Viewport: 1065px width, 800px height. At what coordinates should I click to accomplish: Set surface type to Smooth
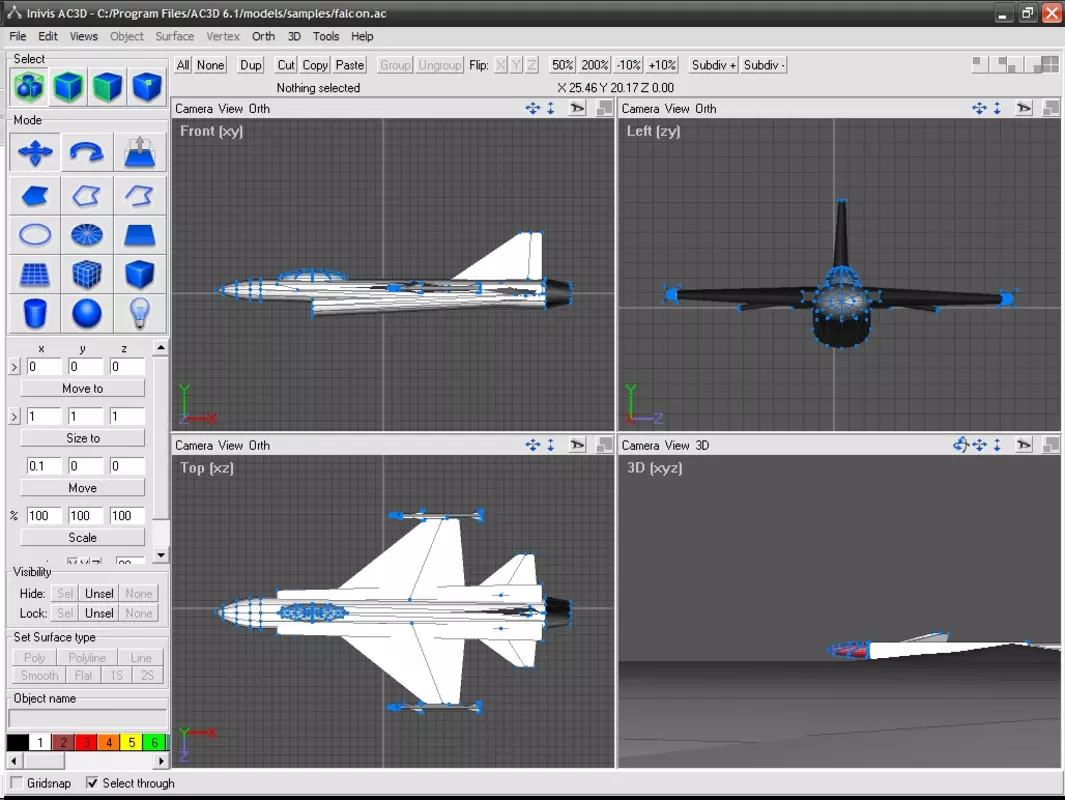[39, 675]
